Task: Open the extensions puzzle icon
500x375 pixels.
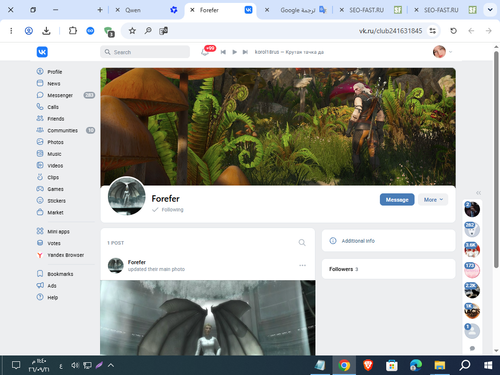Action: click(x=72, y=31)
